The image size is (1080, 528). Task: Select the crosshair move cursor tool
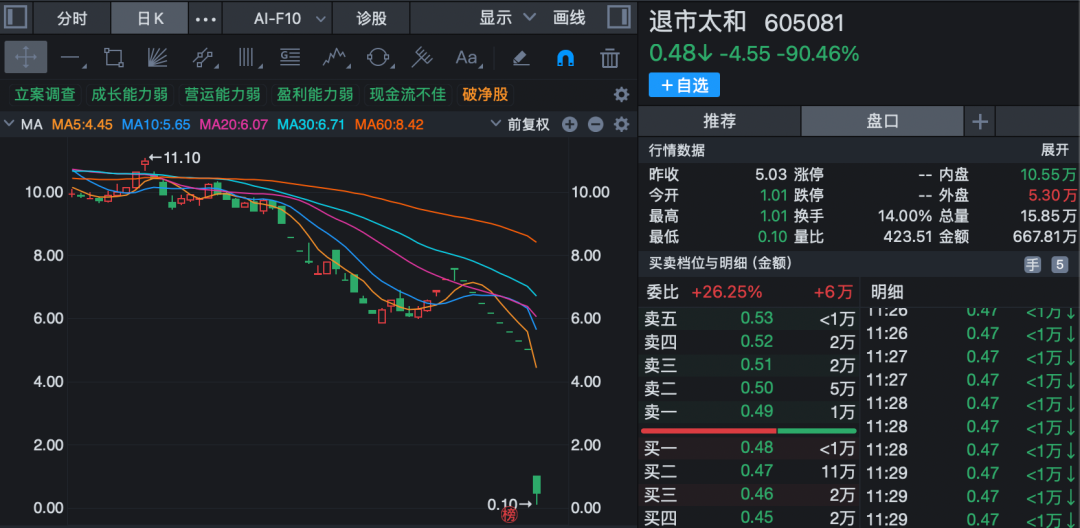(x=25, y=57)
